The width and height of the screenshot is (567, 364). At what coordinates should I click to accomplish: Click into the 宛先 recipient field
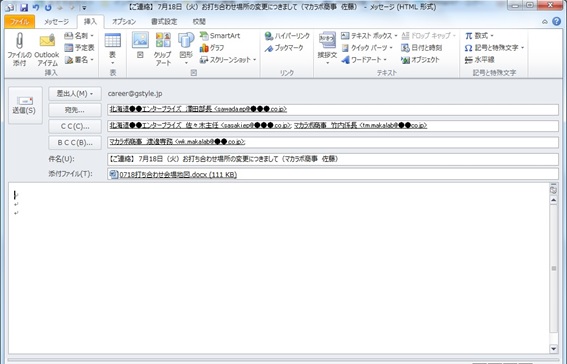(x=333, y=110)
